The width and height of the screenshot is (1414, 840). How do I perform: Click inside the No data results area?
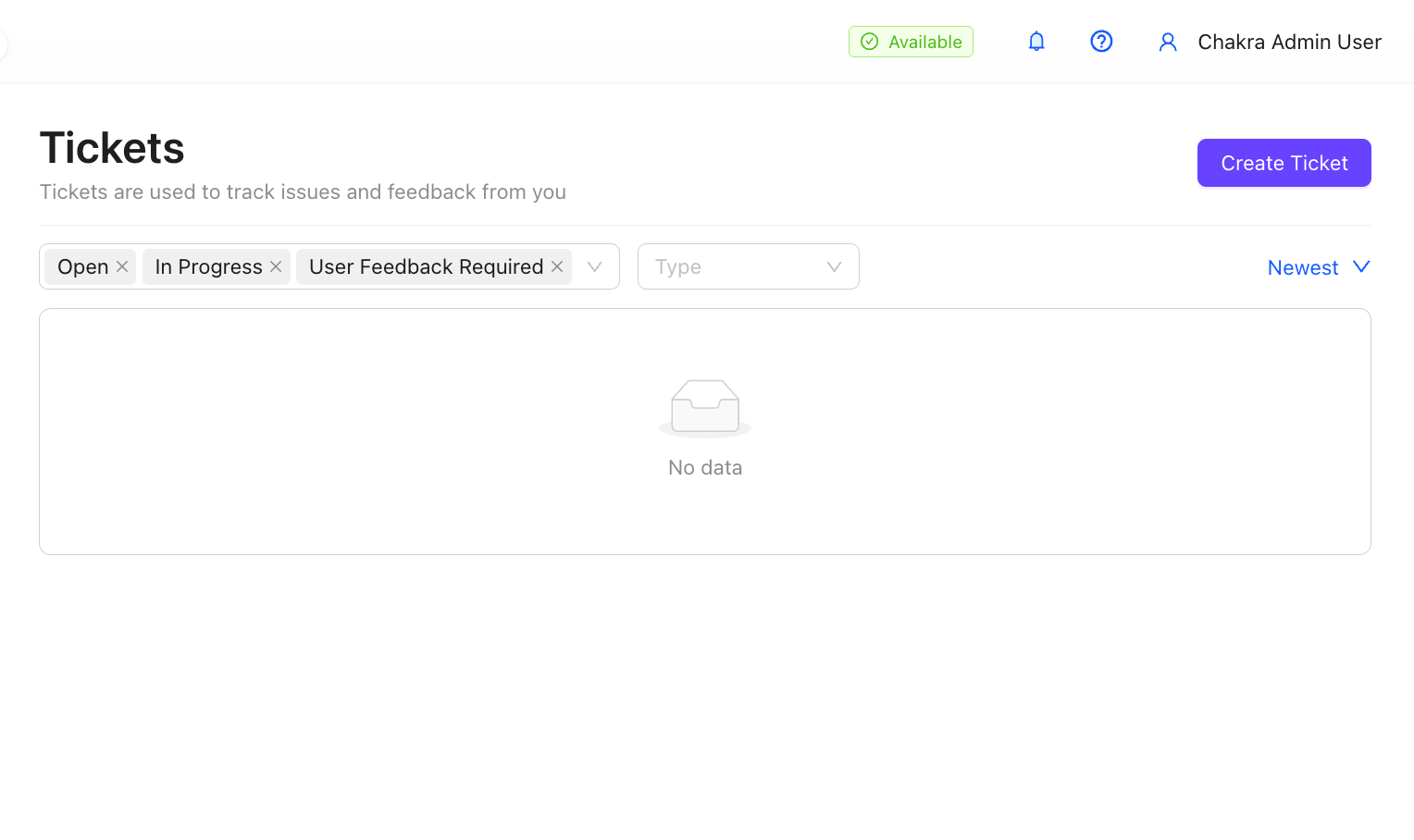point(705,431)
